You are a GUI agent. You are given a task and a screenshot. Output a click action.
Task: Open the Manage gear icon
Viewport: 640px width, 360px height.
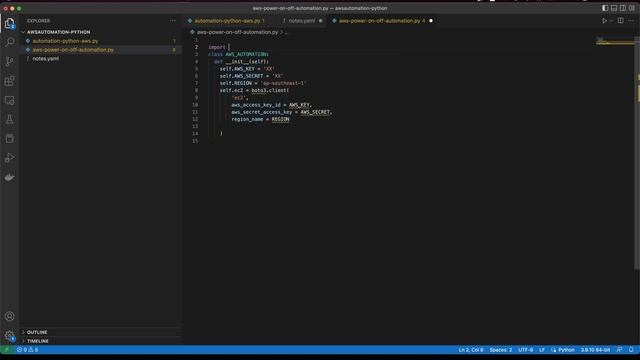9,336
